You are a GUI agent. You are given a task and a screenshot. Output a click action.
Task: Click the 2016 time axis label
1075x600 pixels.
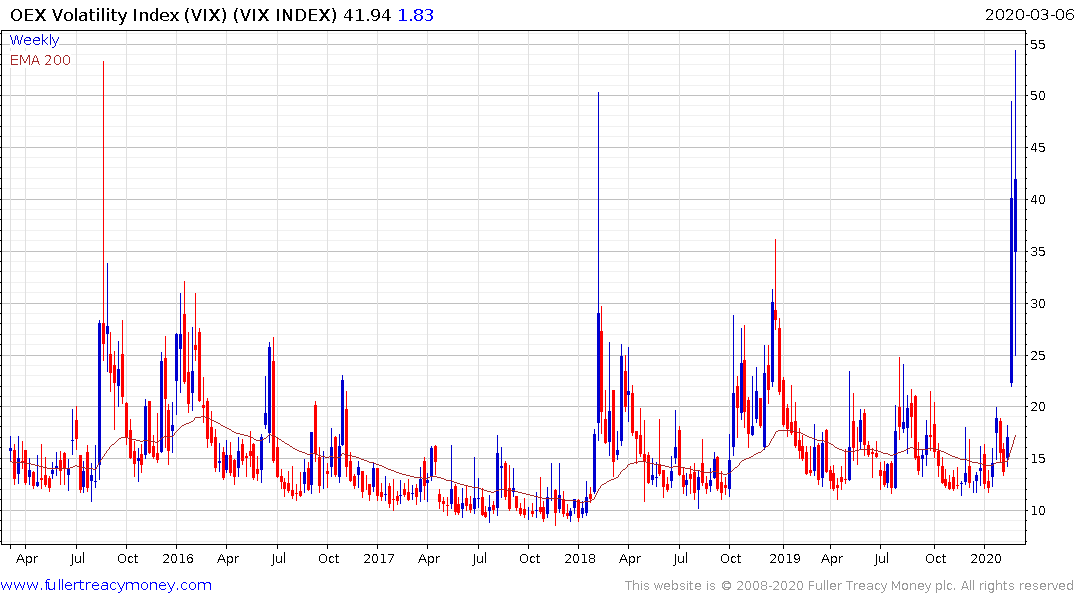click(178, 558)
